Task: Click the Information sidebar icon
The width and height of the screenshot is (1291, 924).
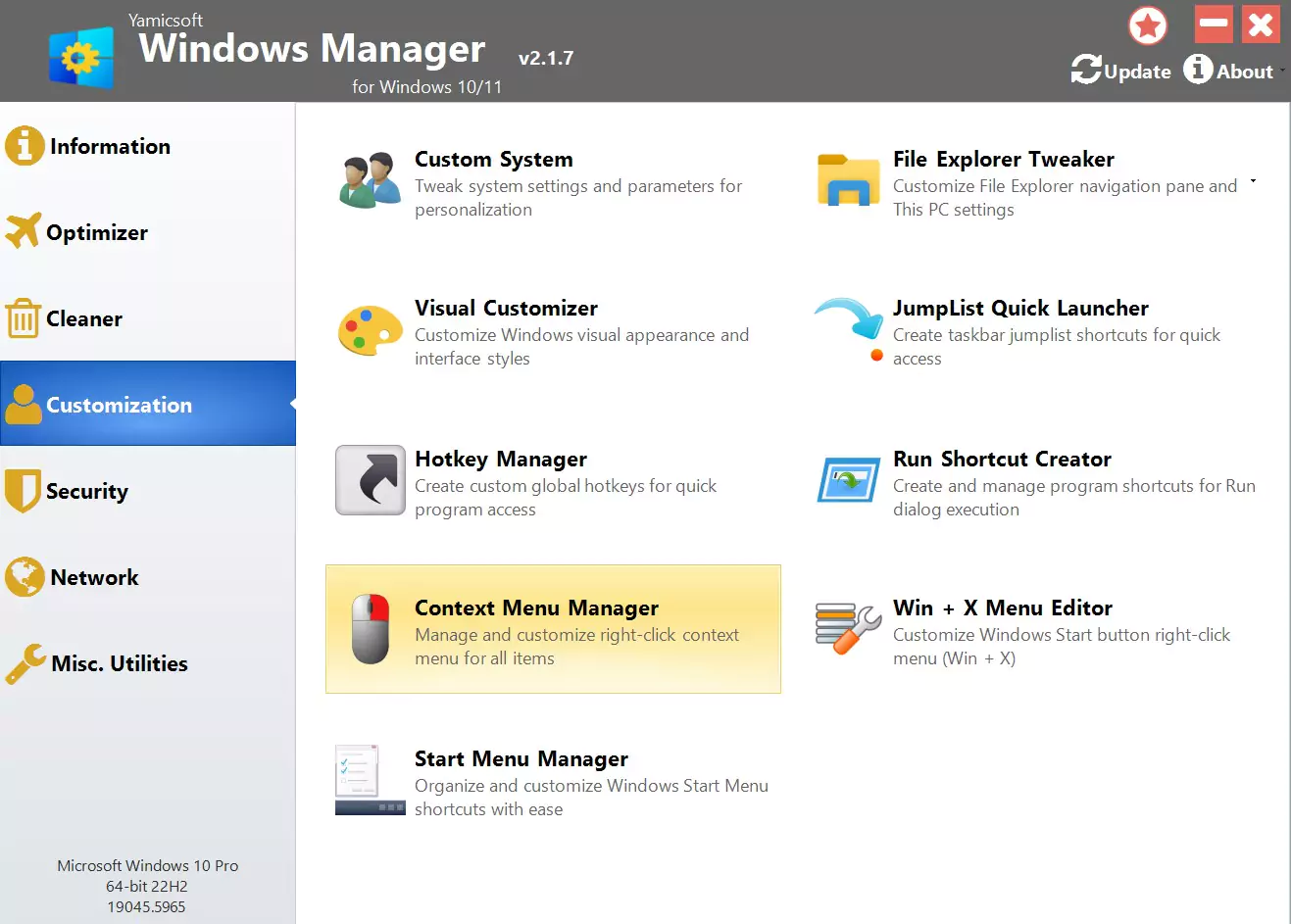Action: [x=25, y=146]
